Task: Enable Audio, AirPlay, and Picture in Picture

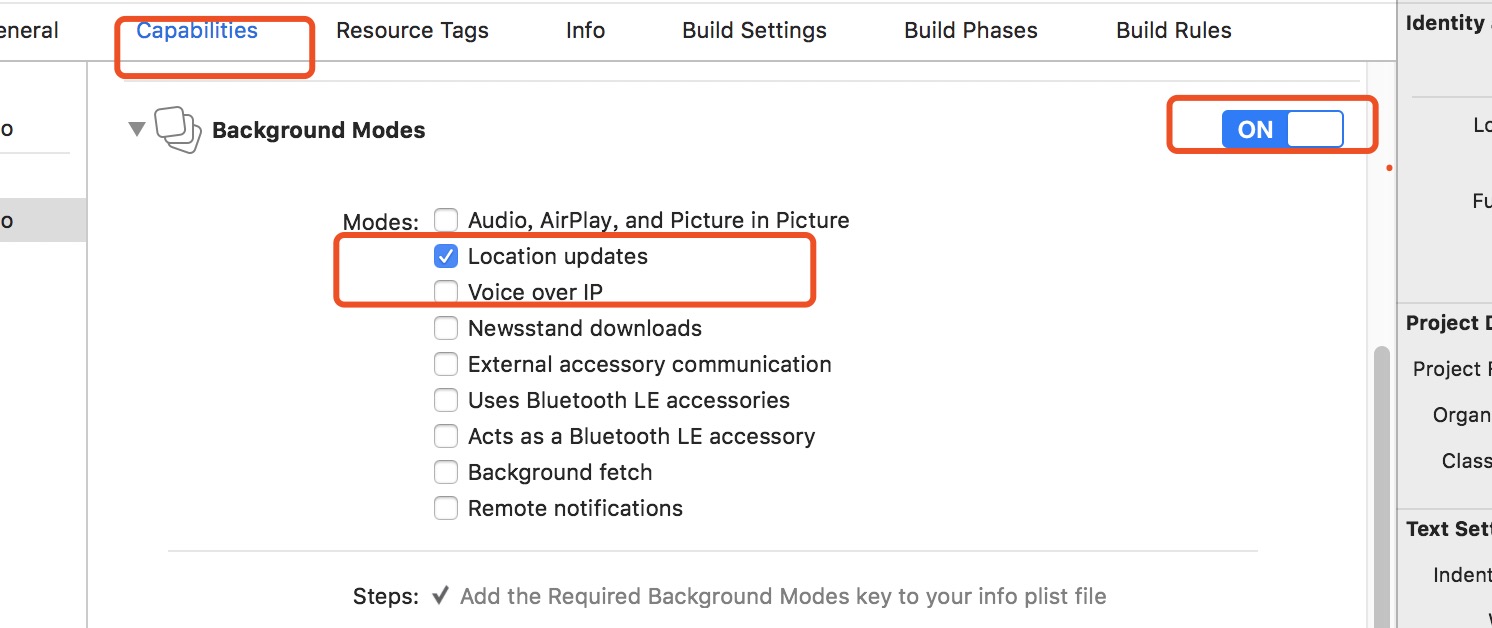Action: 446,220
